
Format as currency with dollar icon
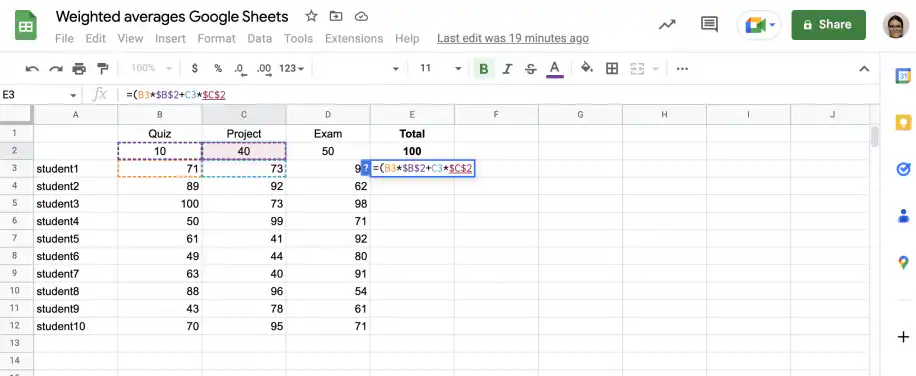pyautogui.click(x=195, y=68)
